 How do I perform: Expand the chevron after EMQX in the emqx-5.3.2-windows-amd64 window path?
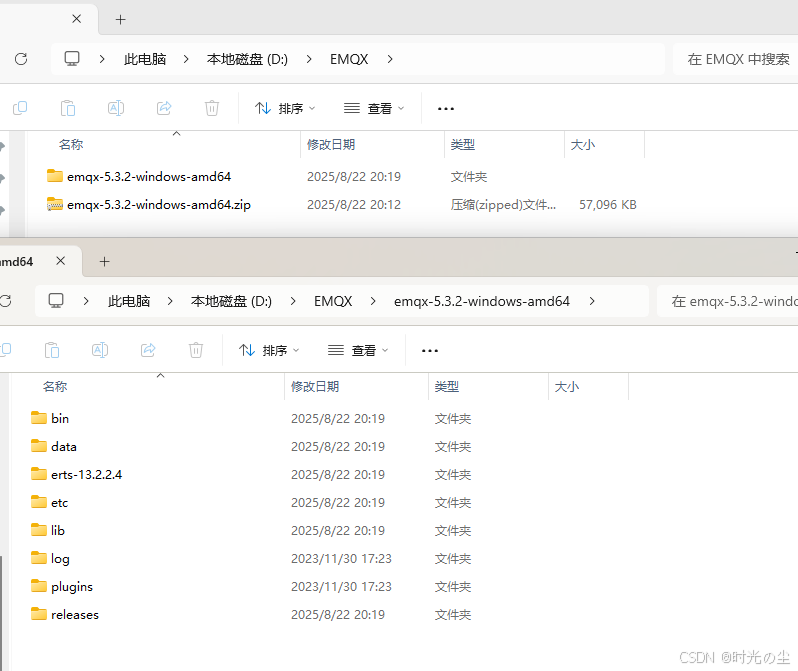tap(373, 301)
